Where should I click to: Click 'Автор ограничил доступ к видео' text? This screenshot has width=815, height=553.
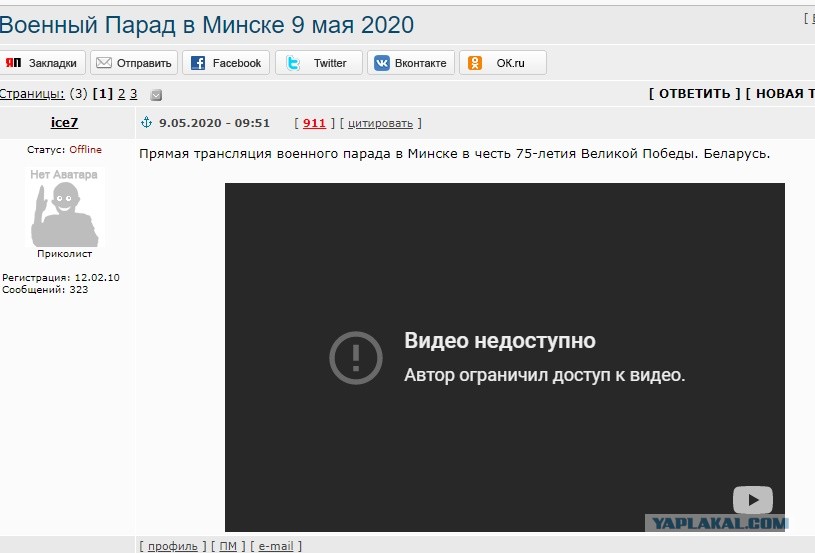tap(545, 375)
